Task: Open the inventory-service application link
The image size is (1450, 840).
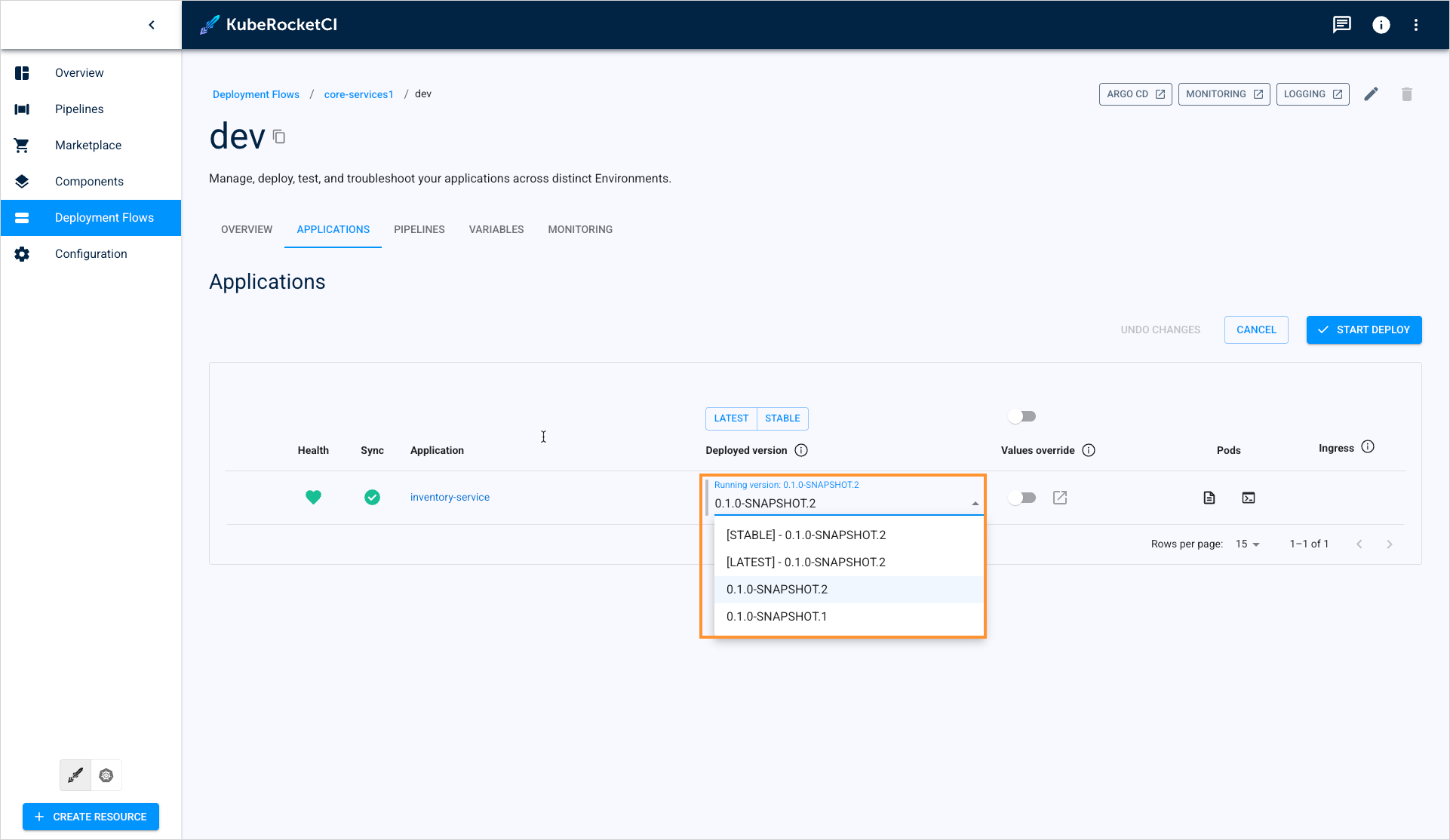Action: coord(450,497)
